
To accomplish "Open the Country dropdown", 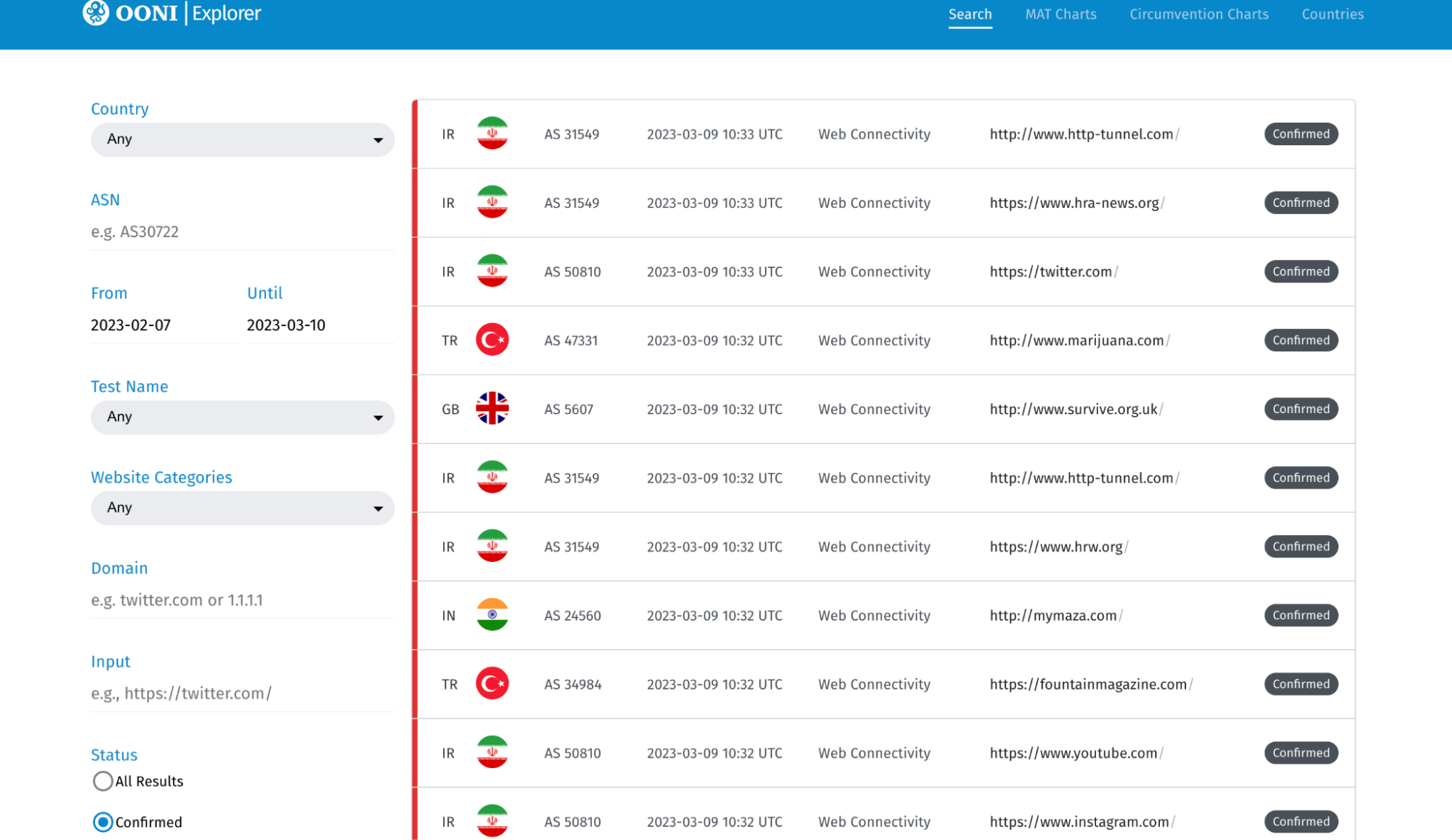I will click(242, 139).
